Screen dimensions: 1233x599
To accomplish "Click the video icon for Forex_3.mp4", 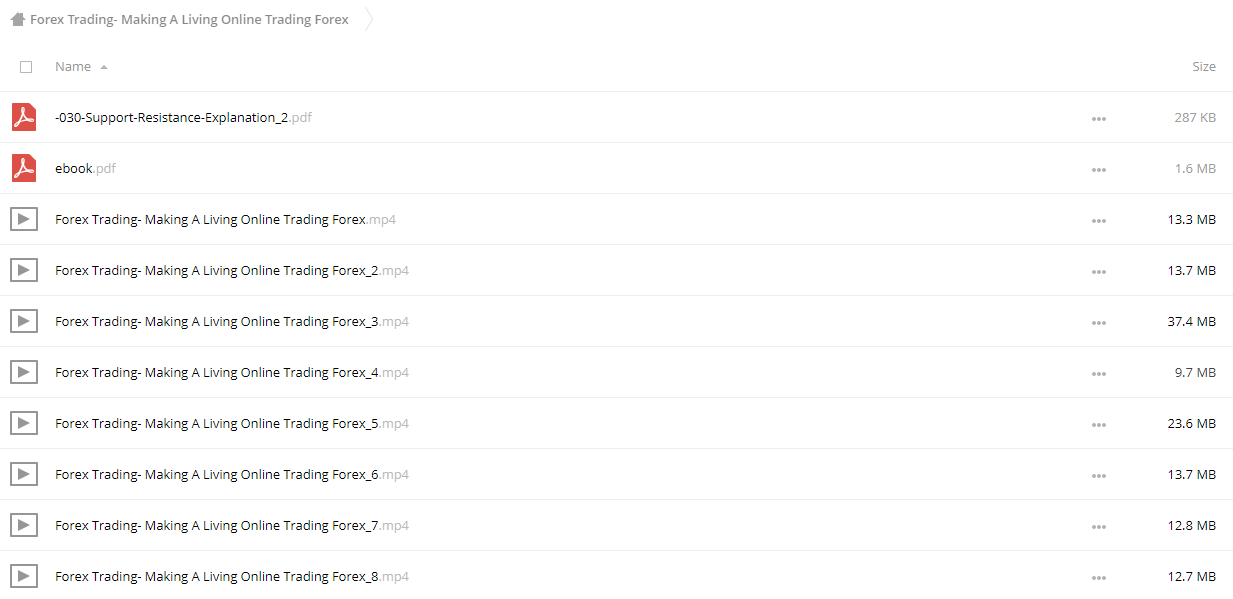I will click(24, 321).
